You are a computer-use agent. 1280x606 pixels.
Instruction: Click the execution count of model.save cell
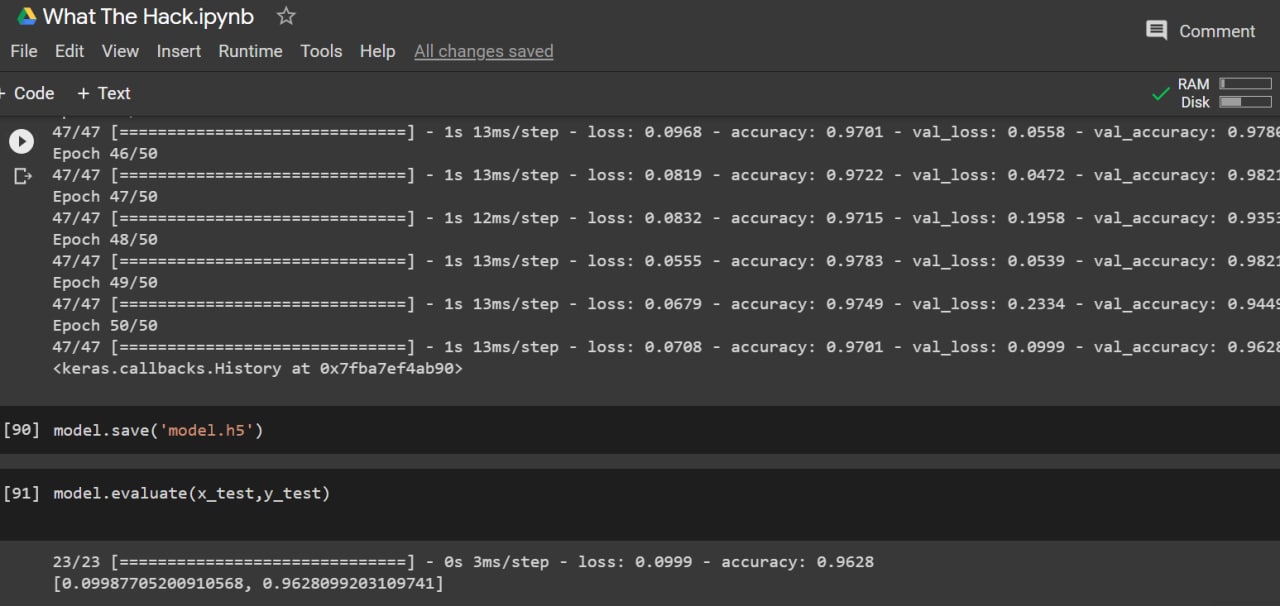click(x=21, y=429)
